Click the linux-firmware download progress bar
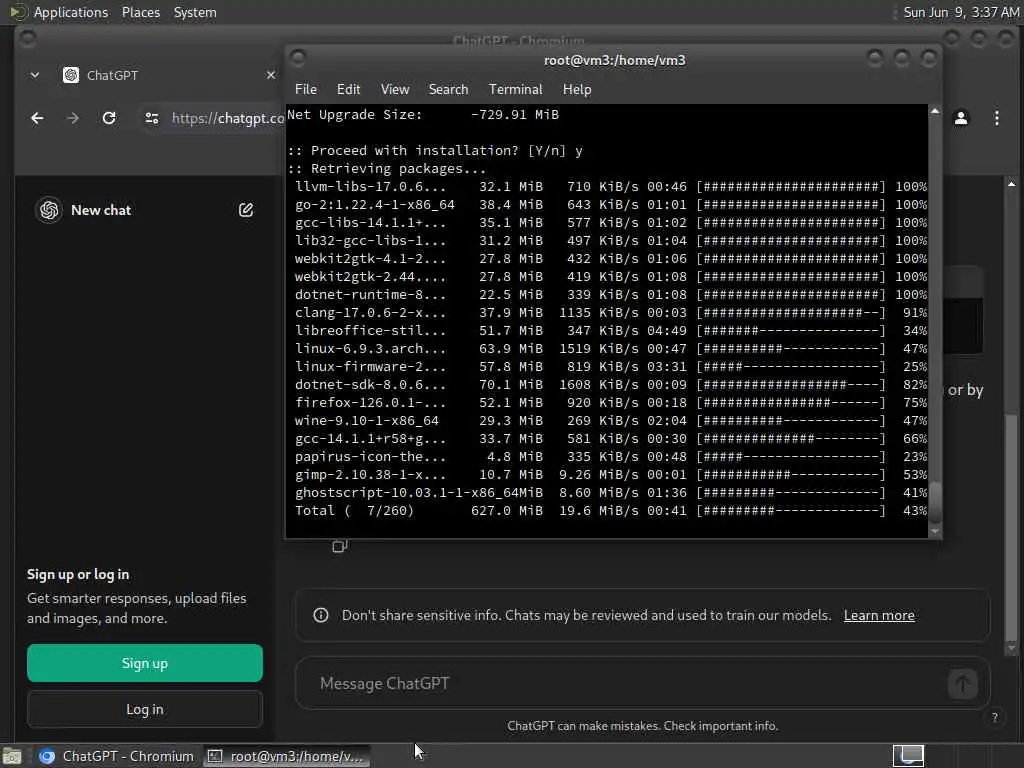 [x=791, y=366]
